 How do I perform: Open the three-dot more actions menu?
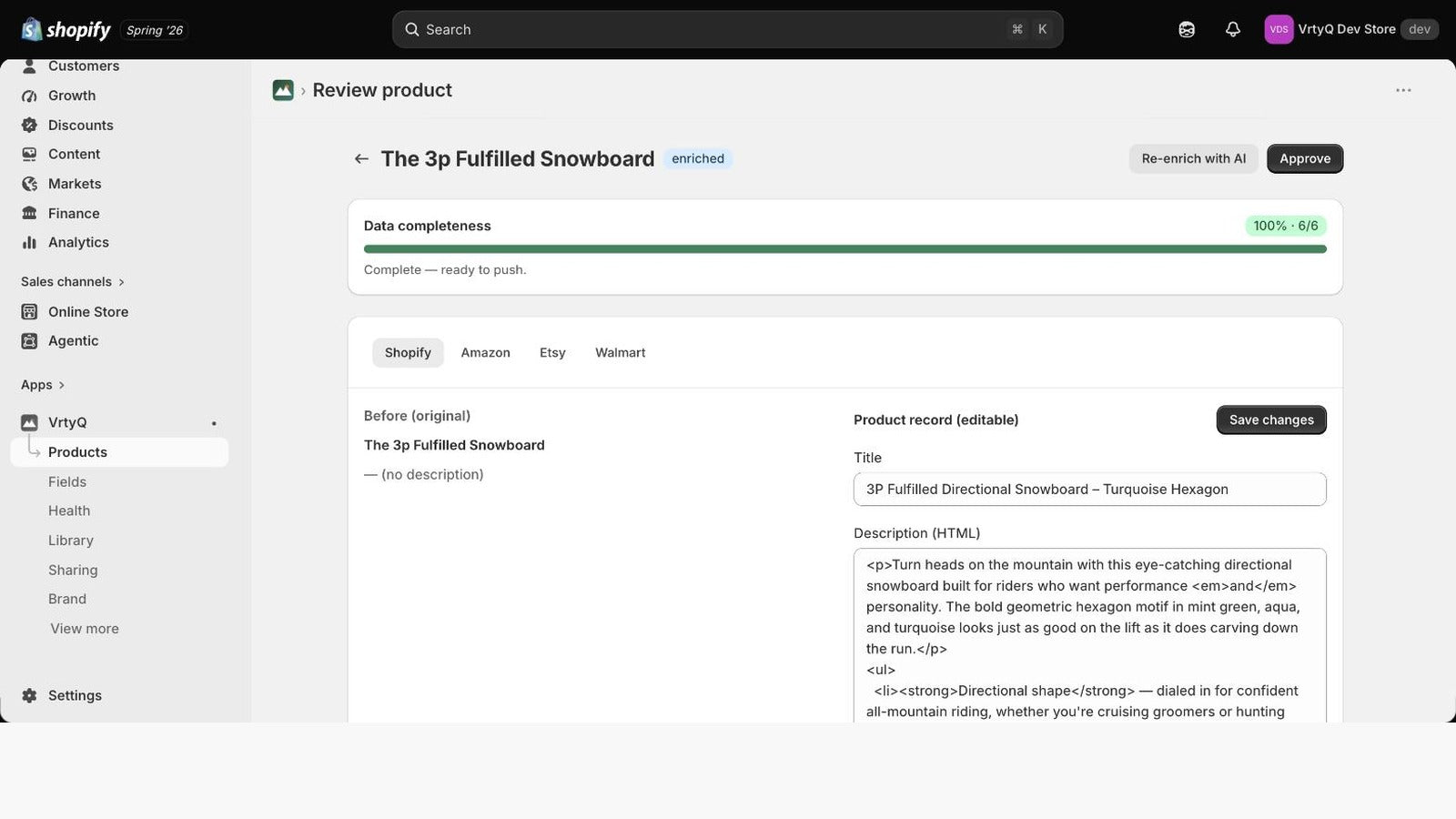1403,90
